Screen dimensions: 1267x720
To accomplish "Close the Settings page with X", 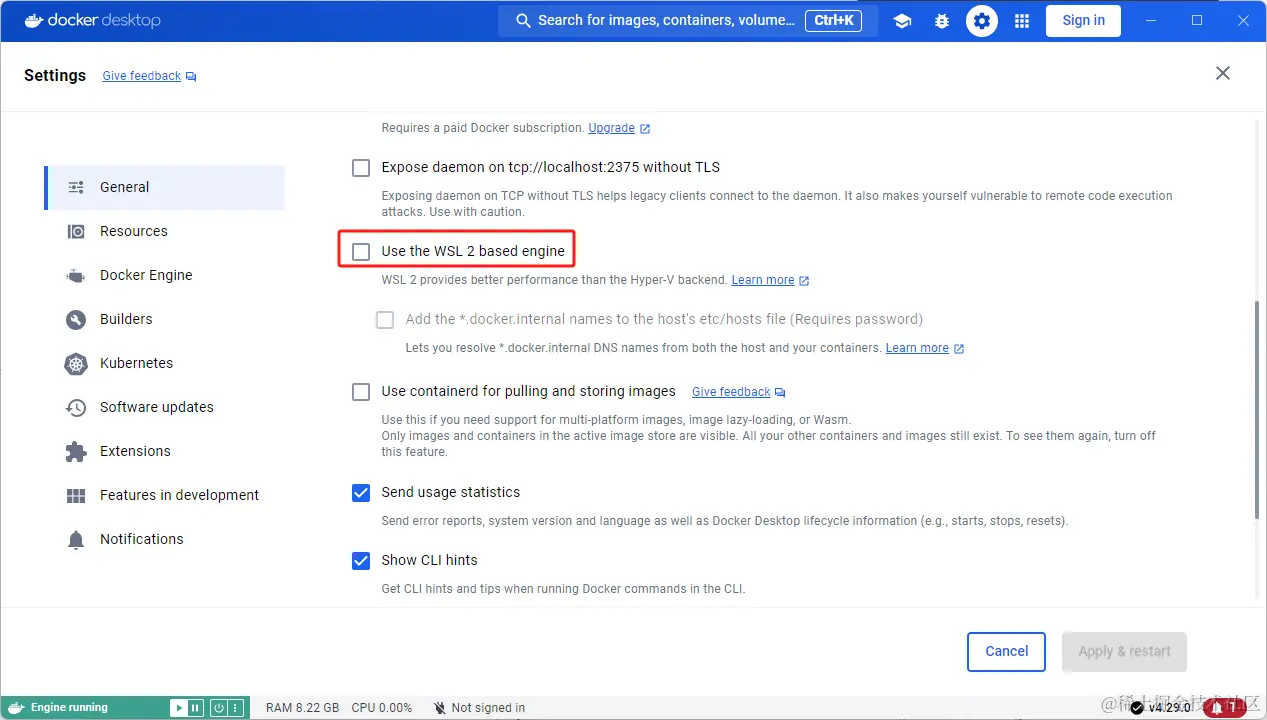I will coord(1223,73).
